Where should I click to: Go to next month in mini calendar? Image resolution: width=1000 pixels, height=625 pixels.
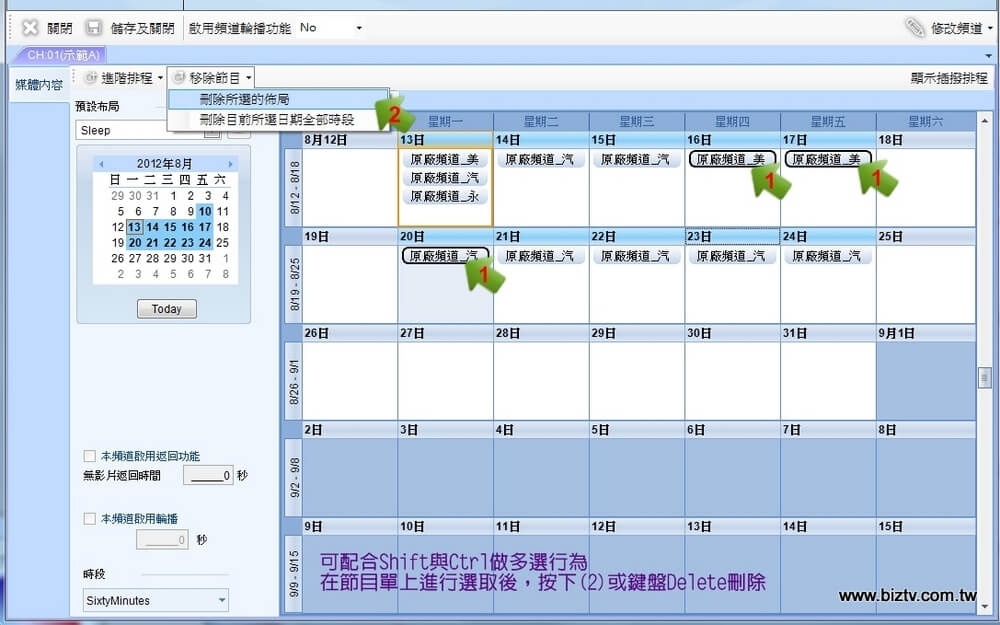point(231,164)
